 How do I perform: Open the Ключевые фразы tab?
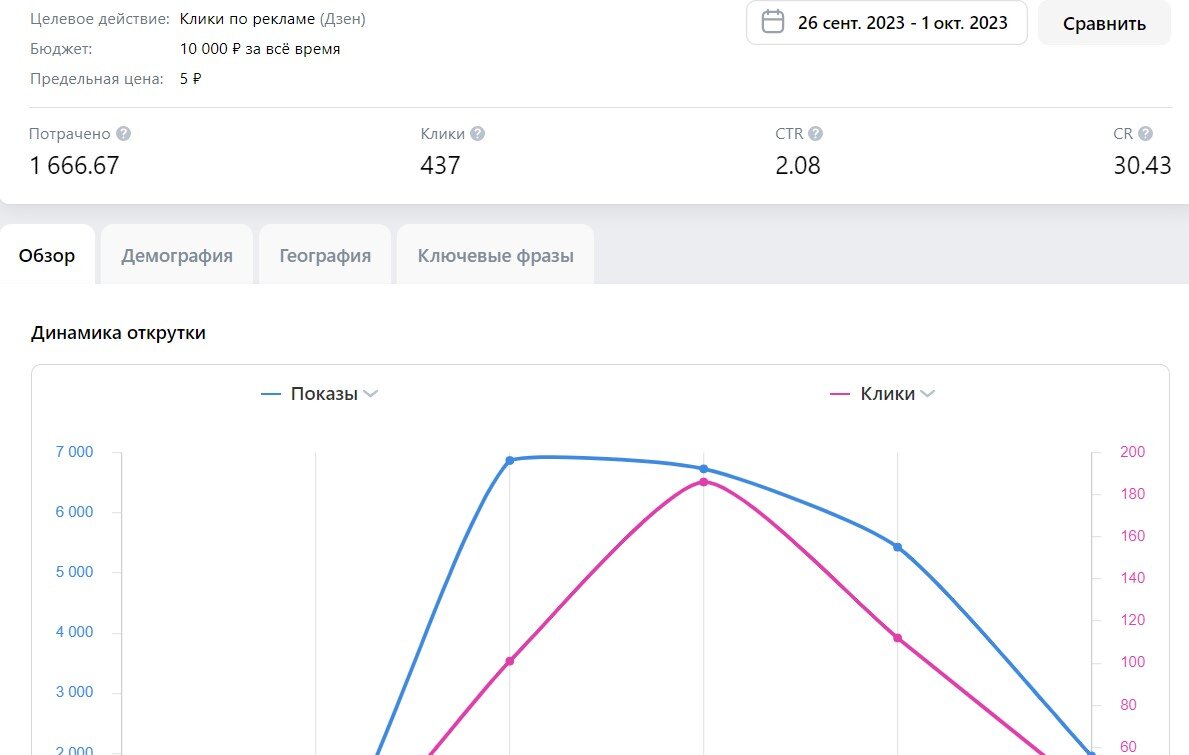pos(495,255)
